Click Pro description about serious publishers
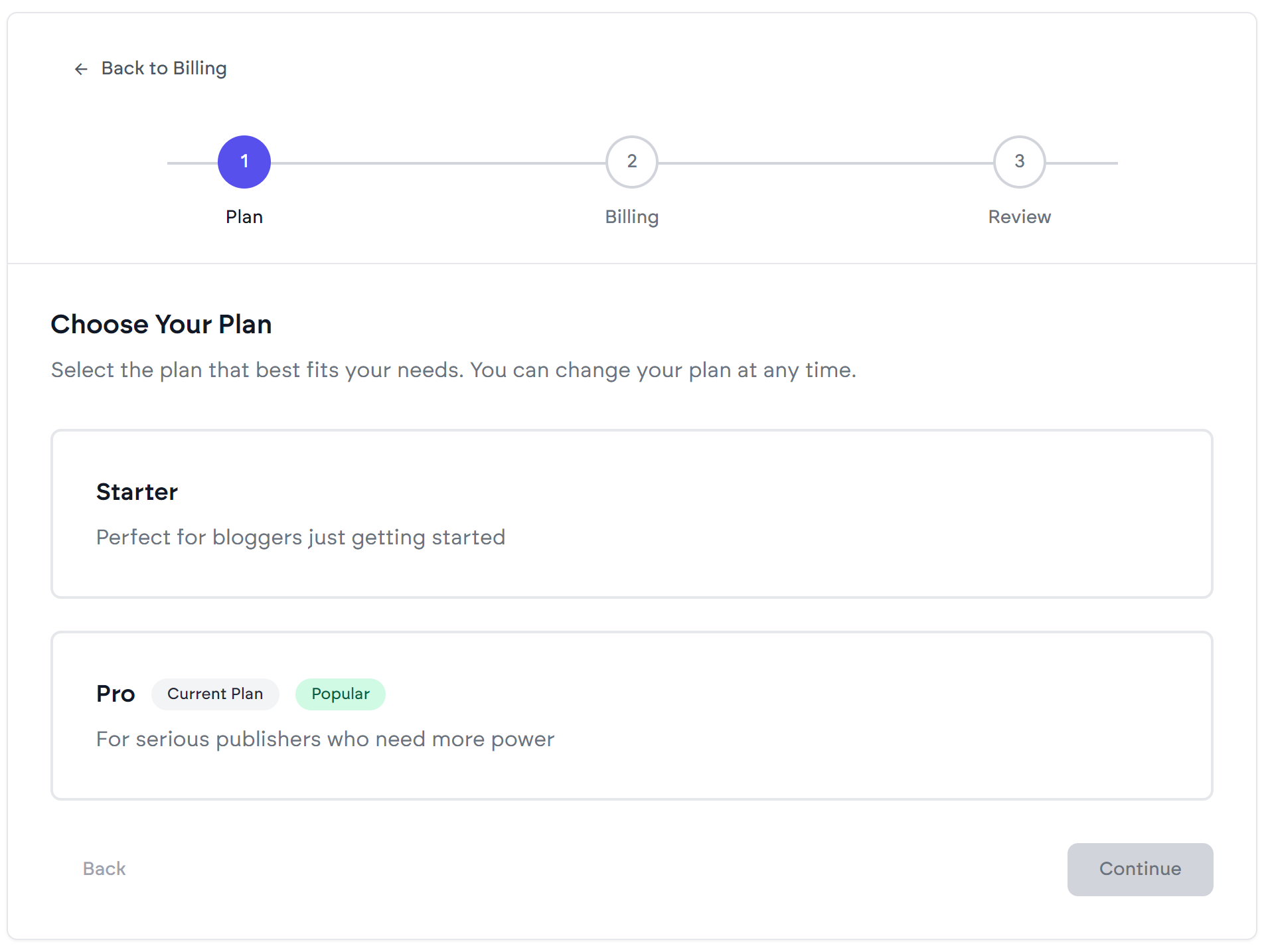The image size is (1266, 952). coord(325,739)
